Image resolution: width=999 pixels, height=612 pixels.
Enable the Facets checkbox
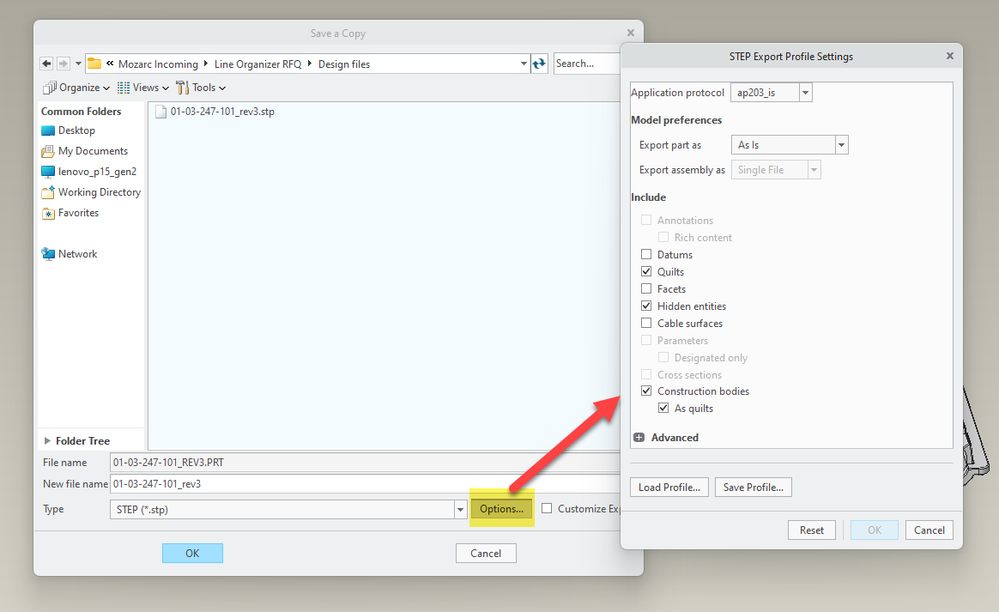pyautogui.click(x=646, y=288)
